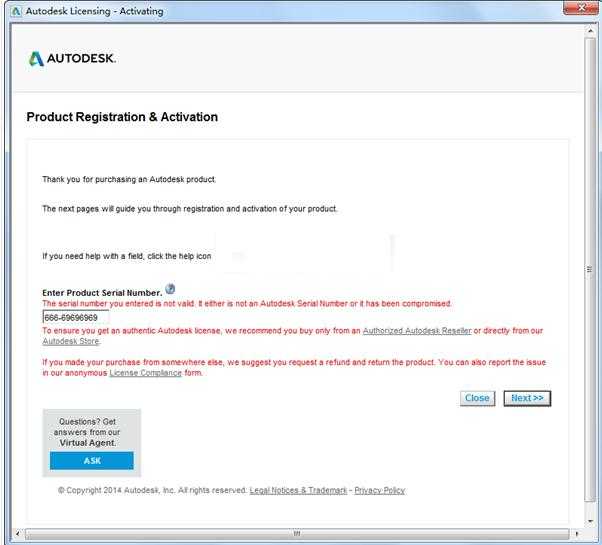
Task: Open the License Compliance form link
Action: pos(146,373)
